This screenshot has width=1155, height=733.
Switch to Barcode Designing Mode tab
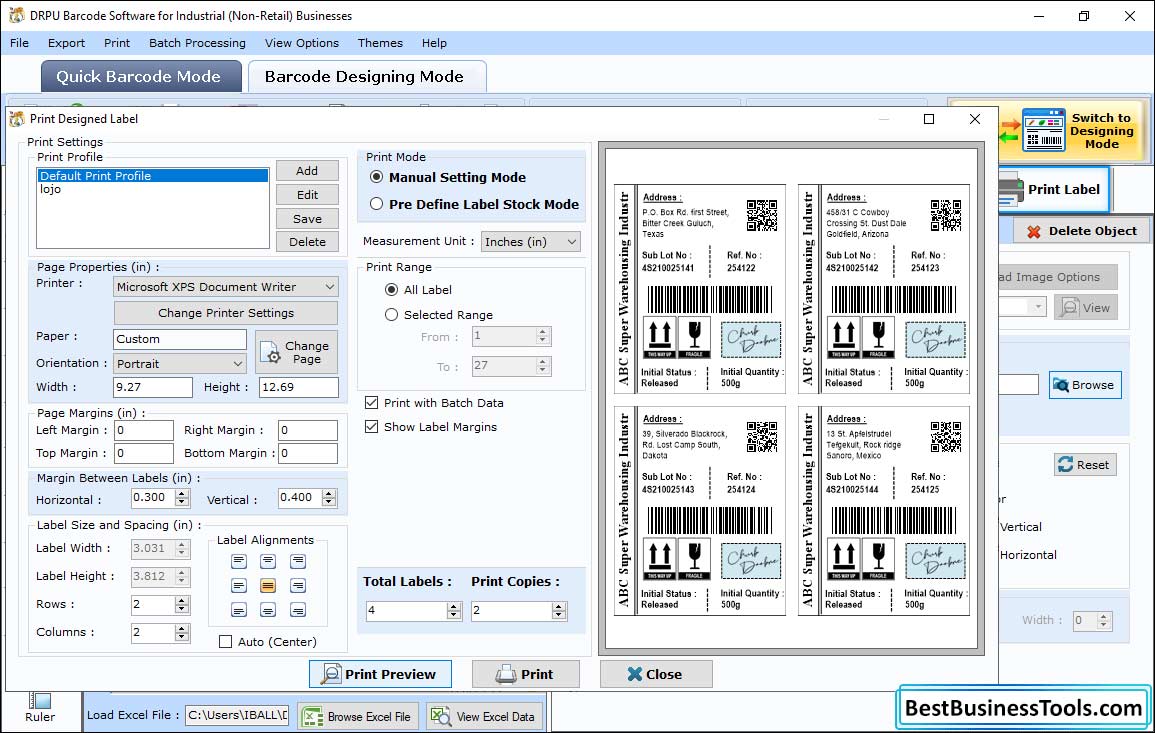click(x=367, y=77)
